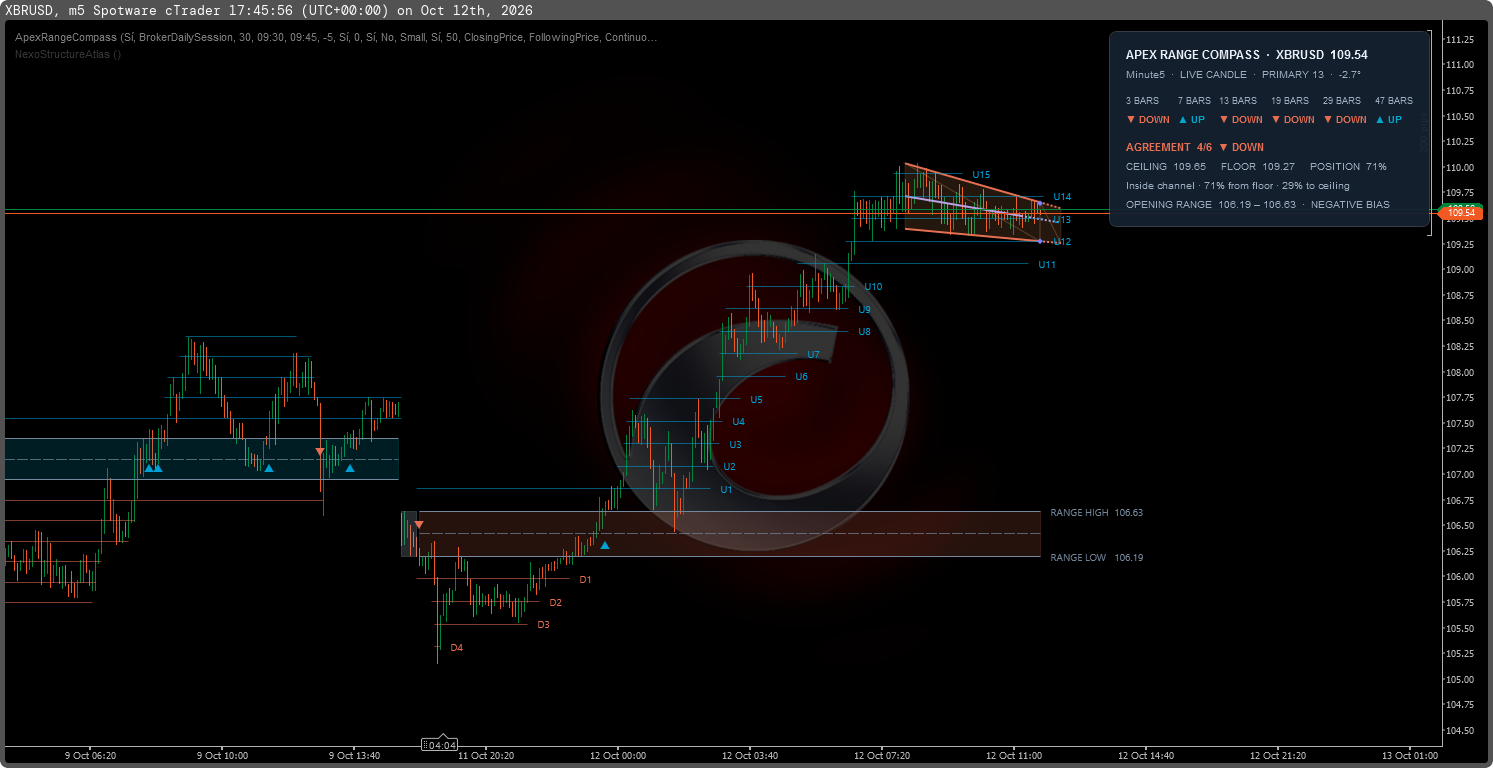Click the U5 level label
1493x768 pixels.
[756, 400]
